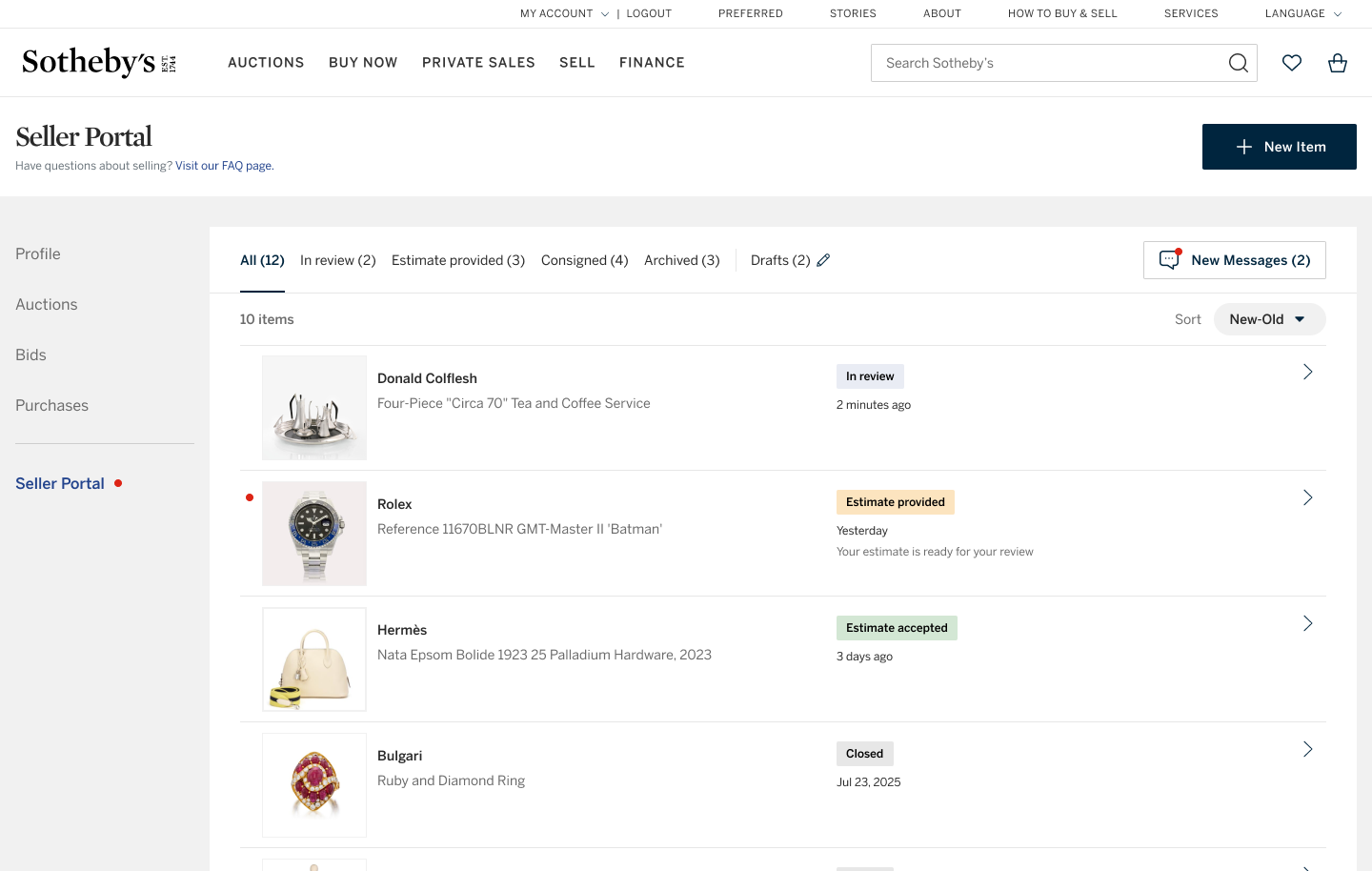
Task: Go to Auctions in the sidebar
Action: tap(47, 304)
